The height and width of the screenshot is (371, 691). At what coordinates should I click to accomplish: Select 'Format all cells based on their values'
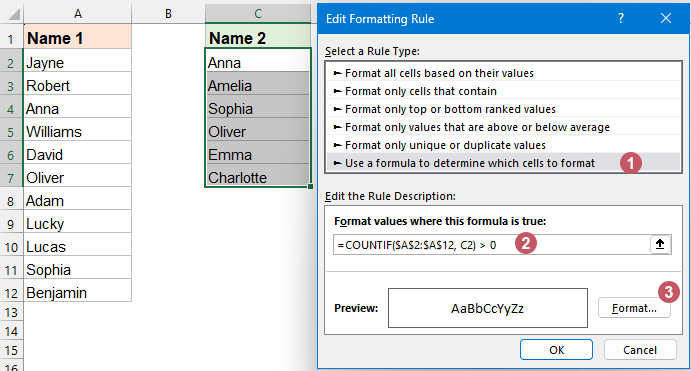tap(503, 73)
